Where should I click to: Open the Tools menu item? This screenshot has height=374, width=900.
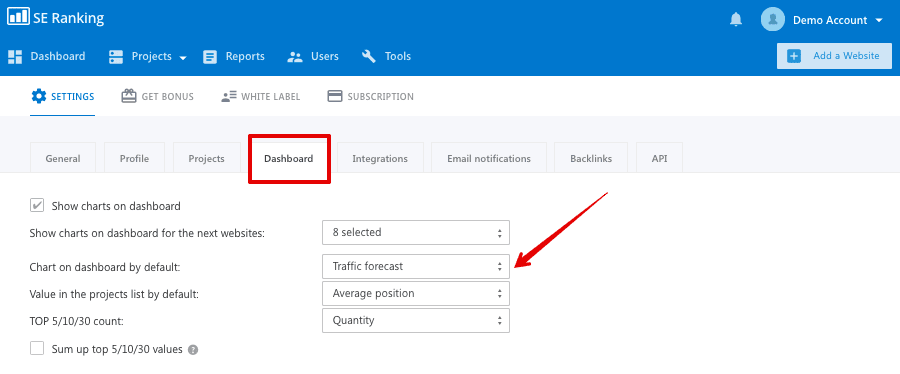[398, 56]
